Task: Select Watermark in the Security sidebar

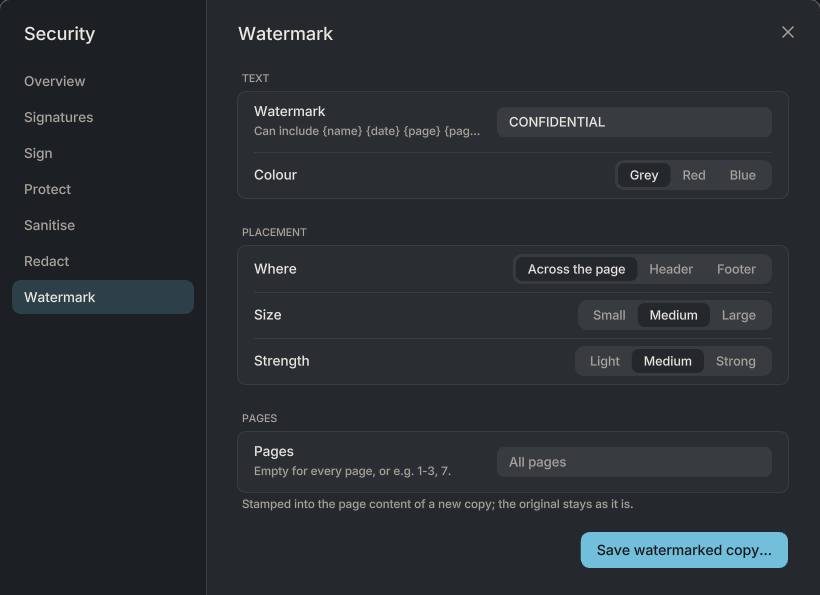Action: click(103, 297)
